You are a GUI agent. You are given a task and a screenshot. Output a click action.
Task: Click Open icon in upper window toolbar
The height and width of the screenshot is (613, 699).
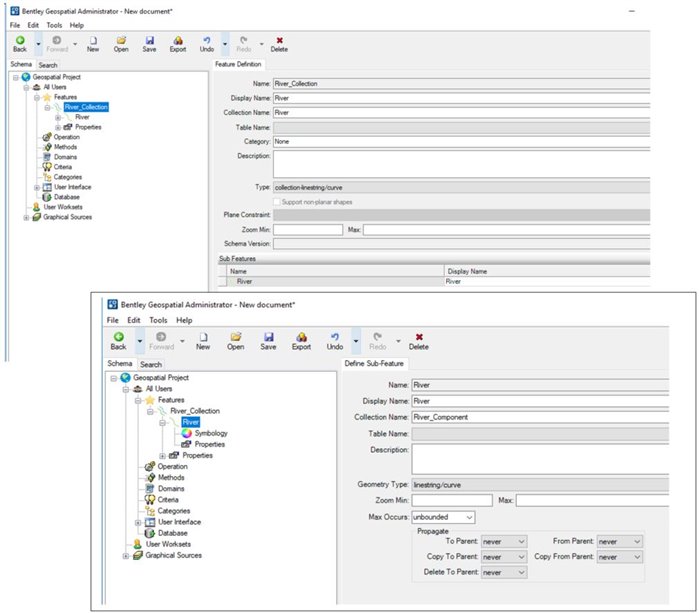121,41
